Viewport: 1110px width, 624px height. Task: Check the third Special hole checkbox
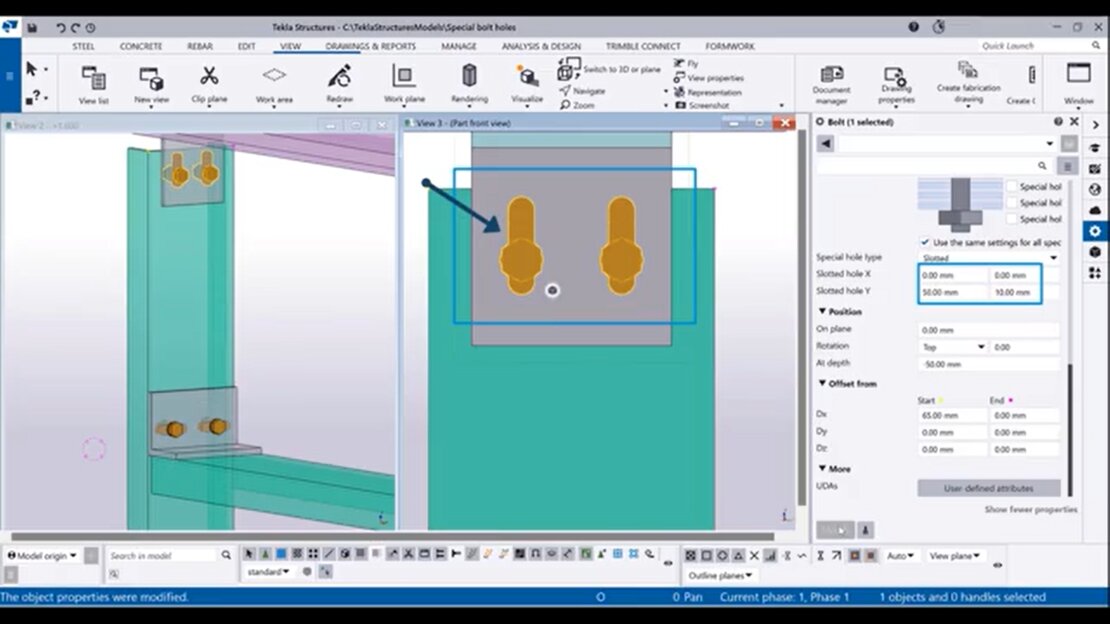click(1012, 219)
